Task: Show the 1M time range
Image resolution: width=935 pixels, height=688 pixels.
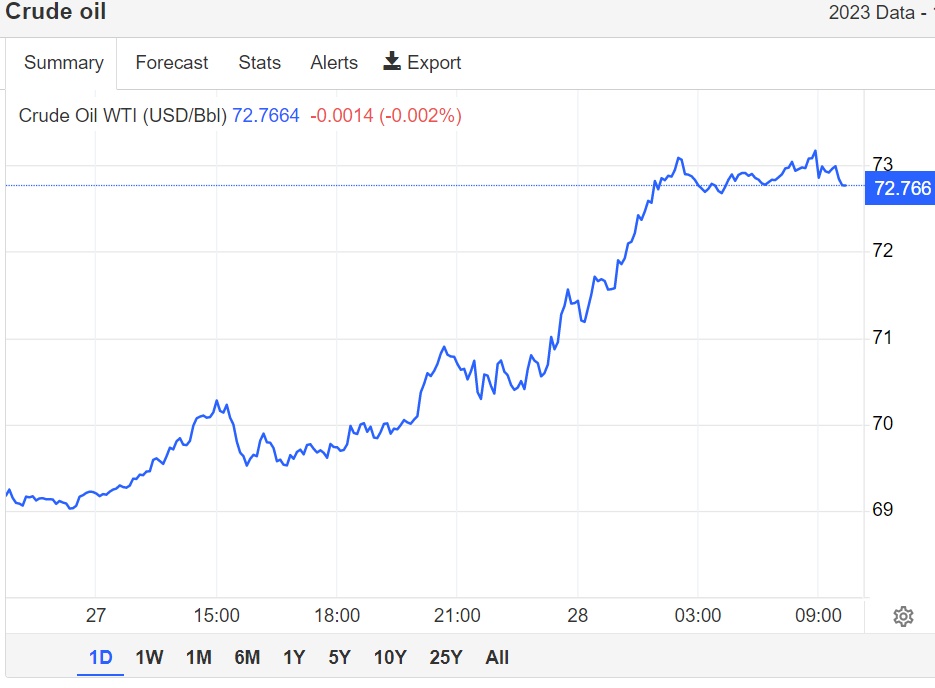Action: pos(198,657)
